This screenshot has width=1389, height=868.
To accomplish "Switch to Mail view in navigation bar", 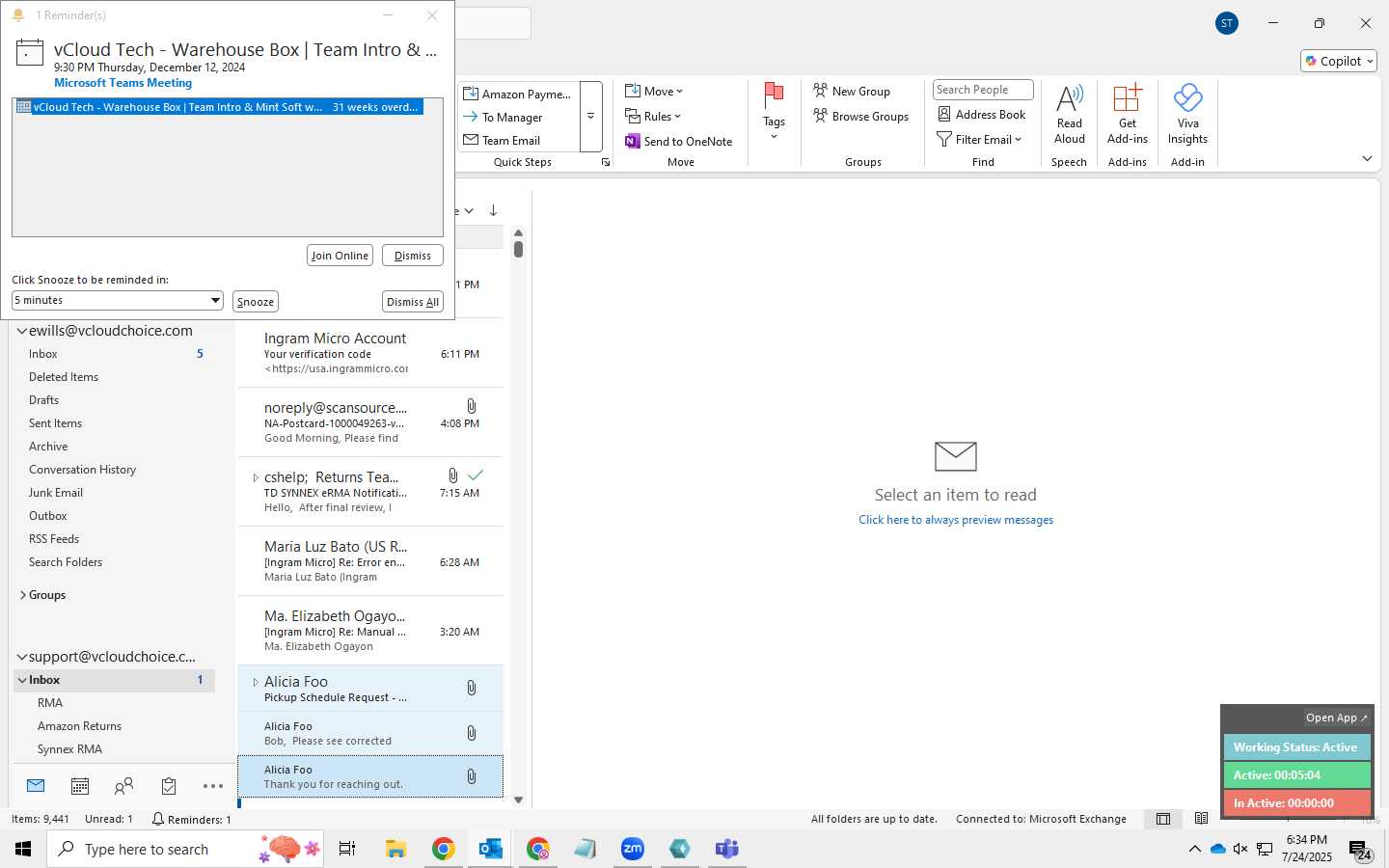I will (x=36, y=786).
